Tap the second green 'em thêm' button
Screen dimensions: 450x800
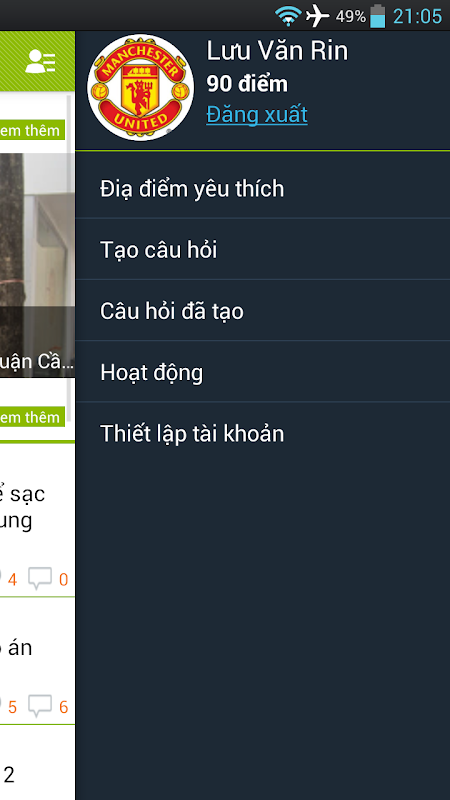point(33,417)
